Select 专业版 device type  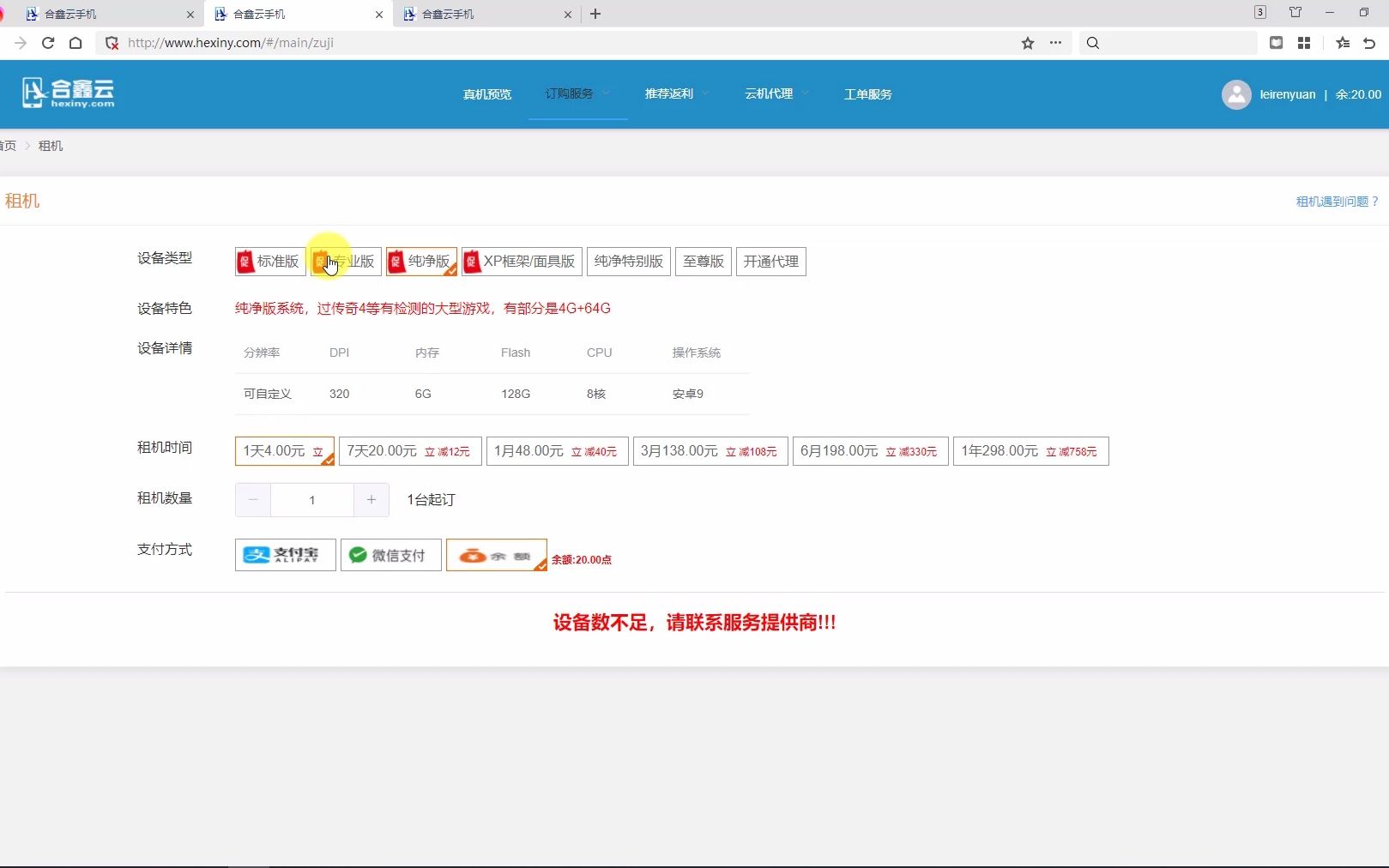pyautogui.click(x=346, y=262)
